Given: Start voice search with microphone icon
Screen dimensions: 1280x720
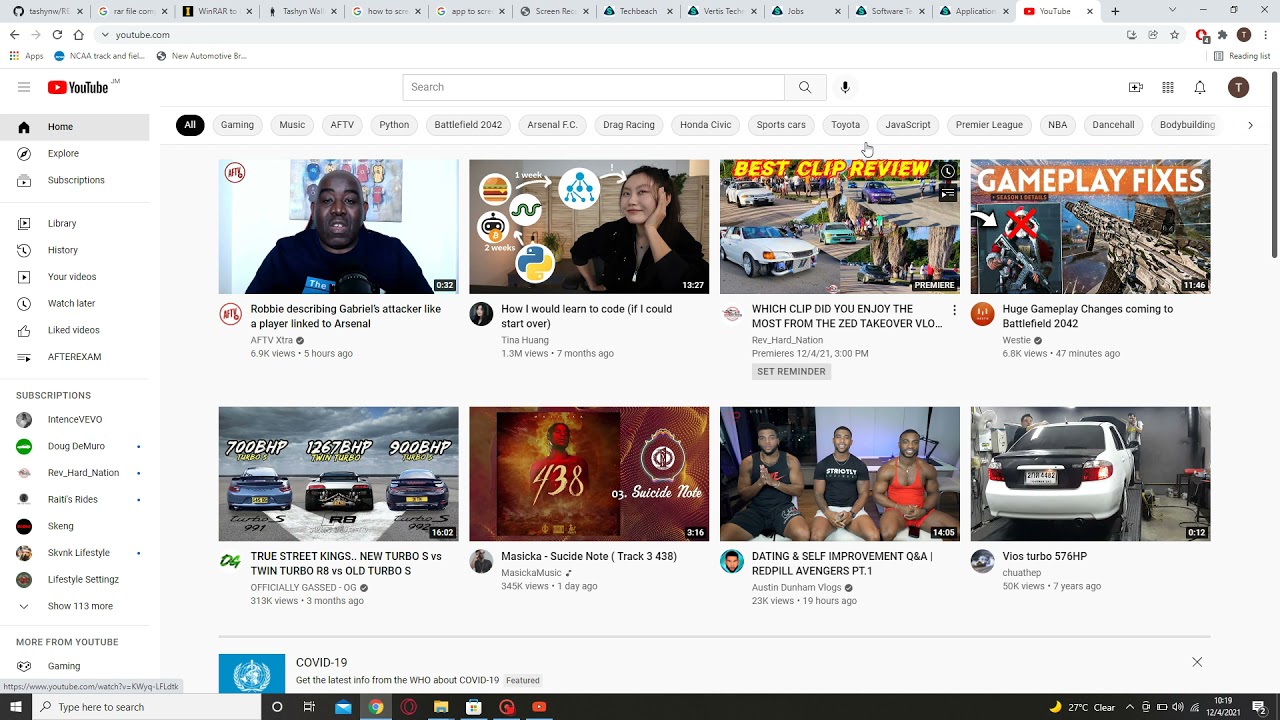Looking at the screenshot, I should (x=845, y=87).
